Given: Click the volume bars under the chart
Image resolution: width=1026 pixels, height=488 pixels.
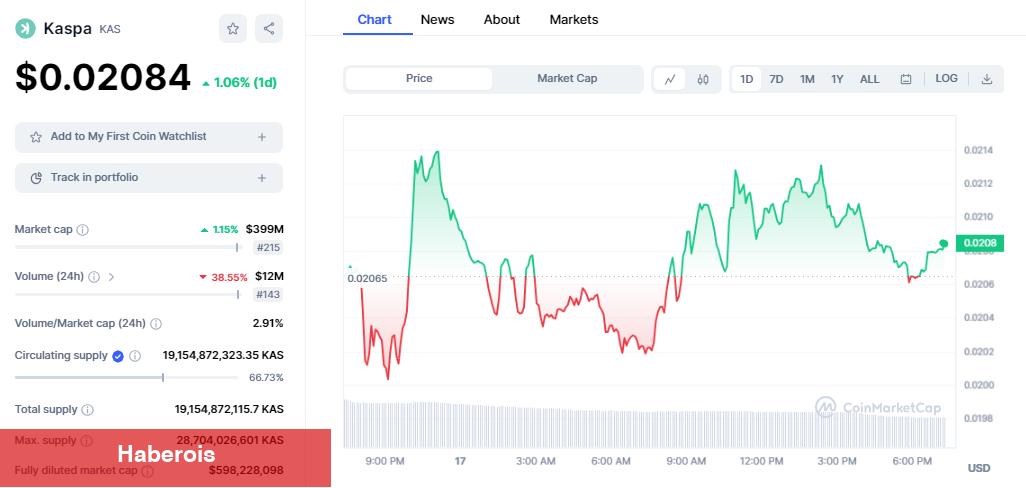Looking at the screenshot, I should [645, 424].
